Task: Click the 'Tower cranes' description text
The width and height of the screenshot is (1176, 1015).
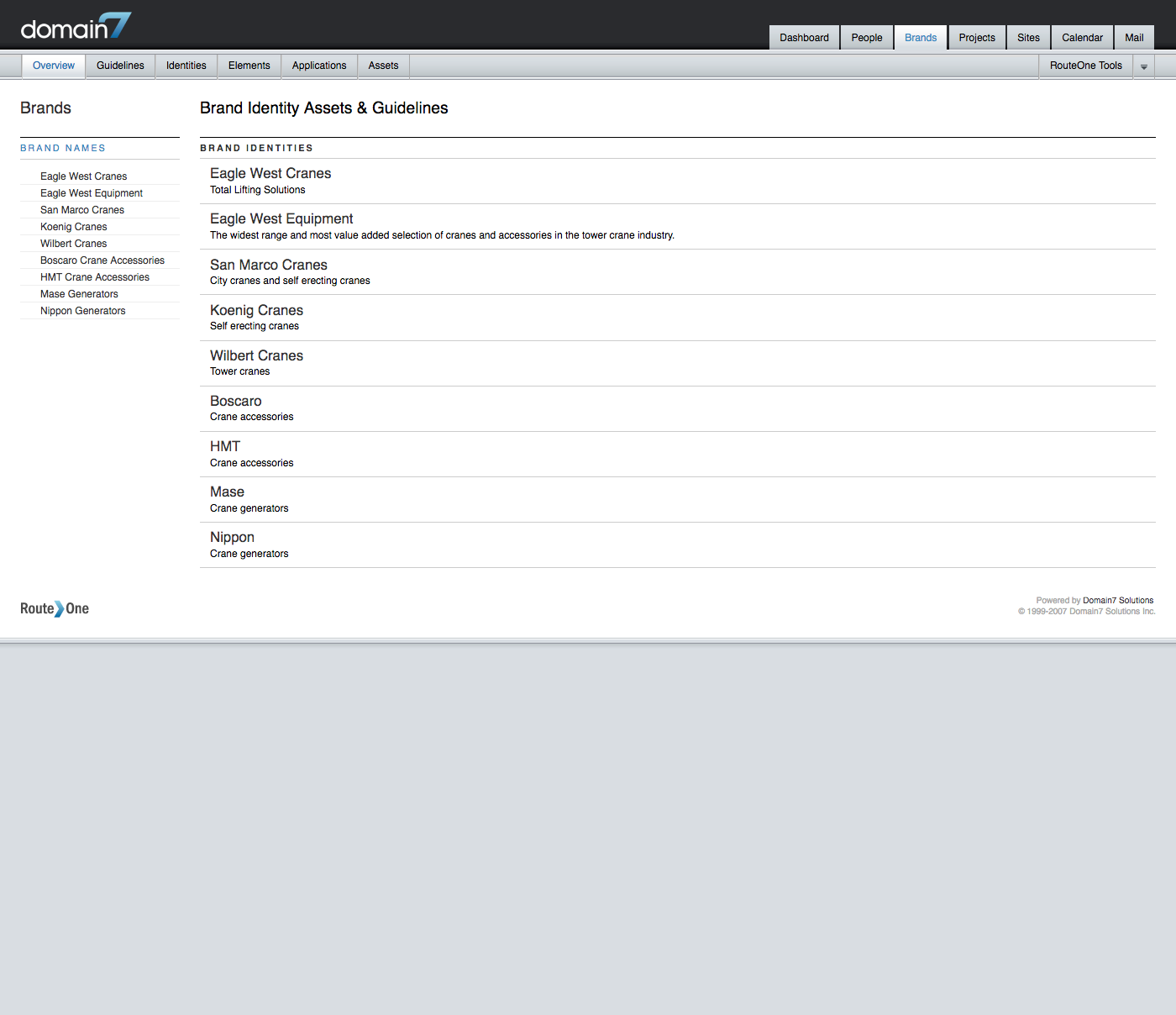Action: tap(240, 371)
